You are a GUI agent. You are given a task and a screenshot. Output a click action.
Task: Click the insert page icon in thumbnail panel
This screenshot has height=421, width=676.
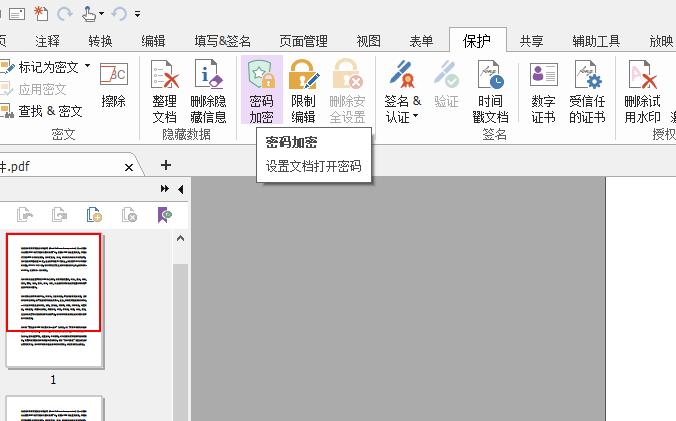94,214
